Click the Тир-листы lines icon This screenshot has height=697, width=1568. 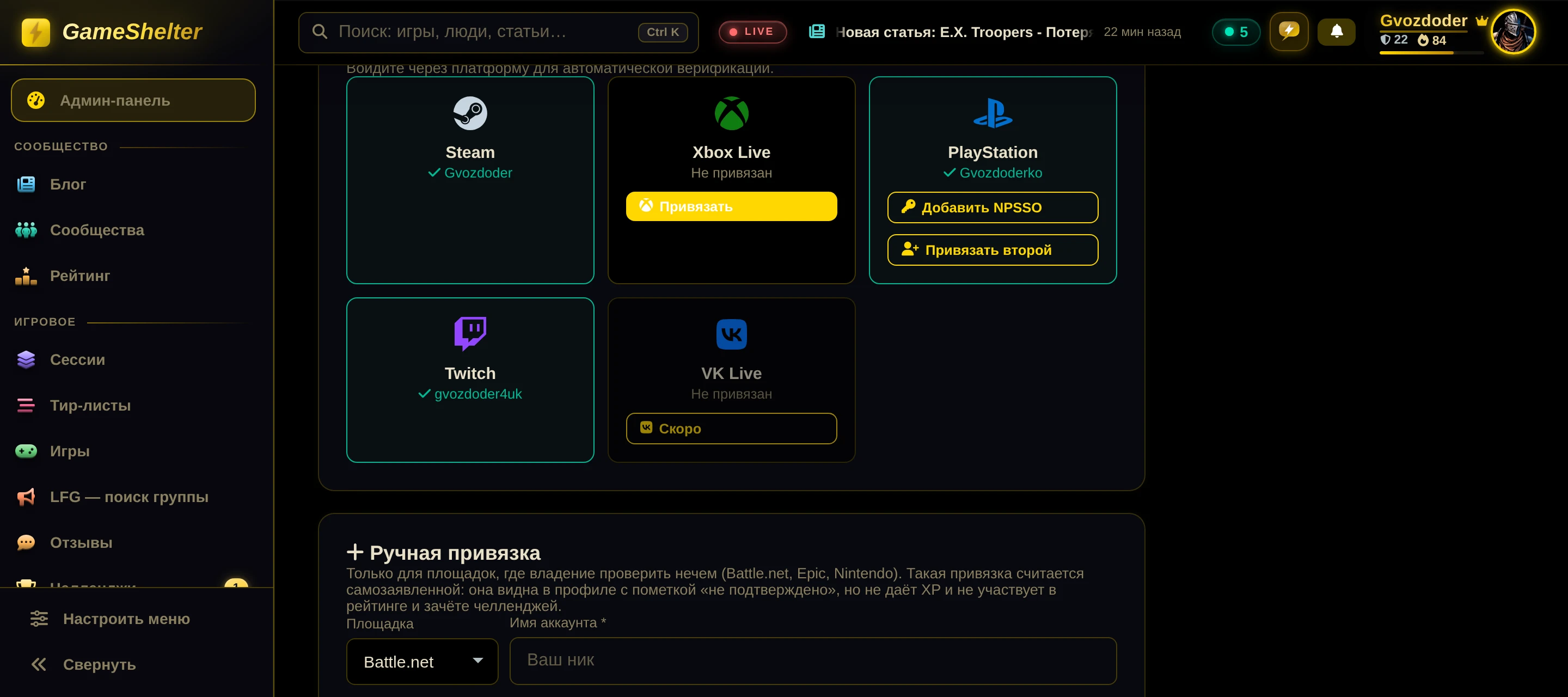click(26, 406)
